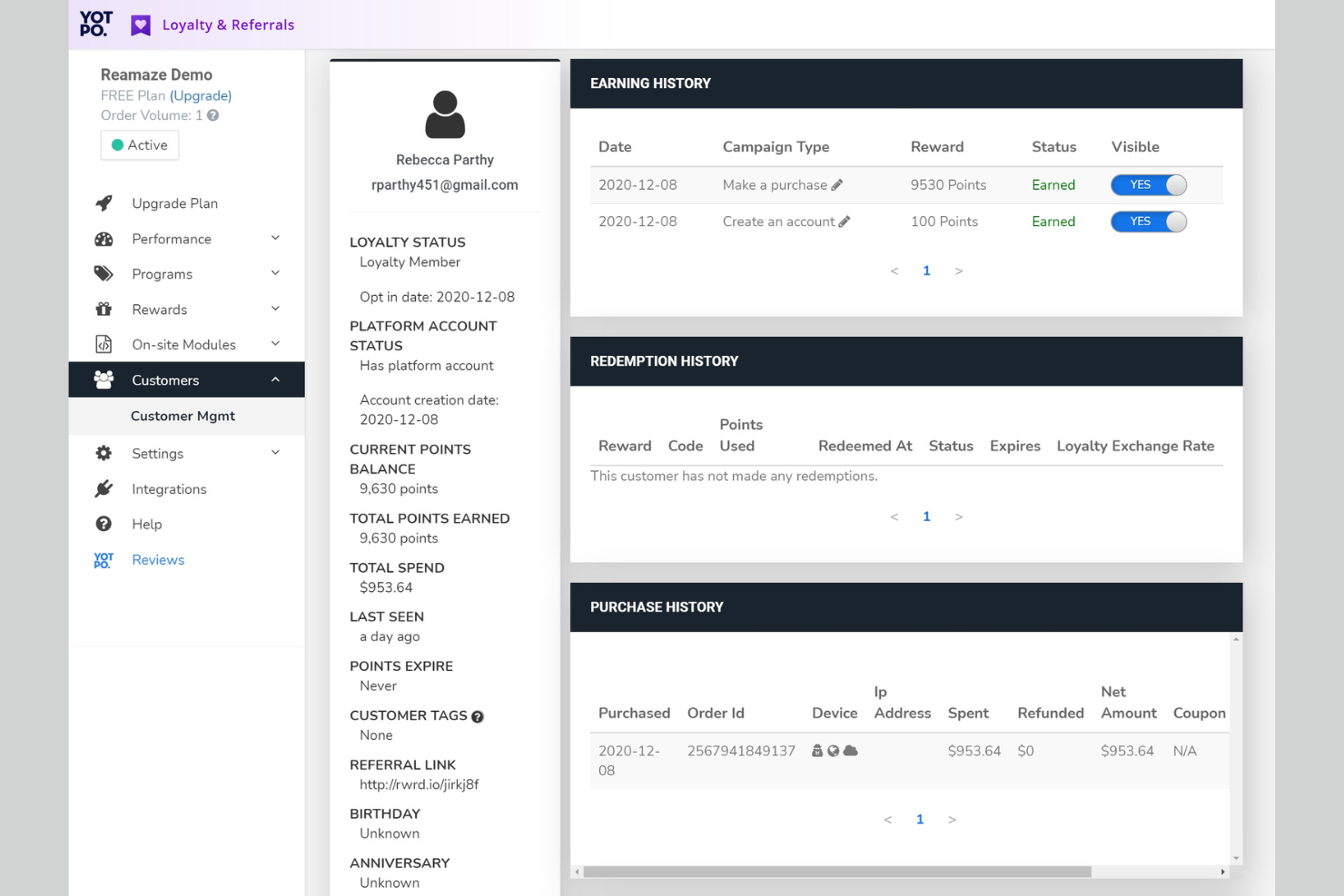This screenshot has height=896, width=1344.
Task: Click the Settings gear icon
Action: coord(104,453)
